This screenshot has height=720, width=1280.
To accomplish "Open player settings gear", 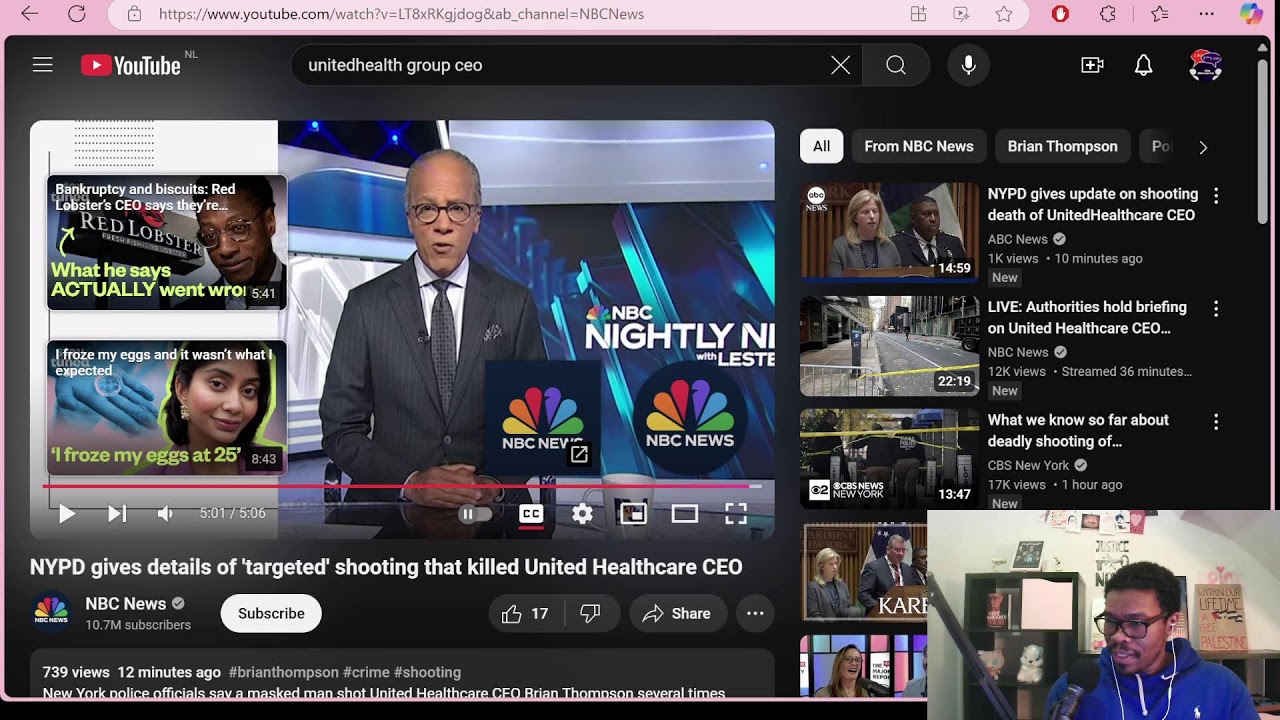I will click(x=583, y=514).
